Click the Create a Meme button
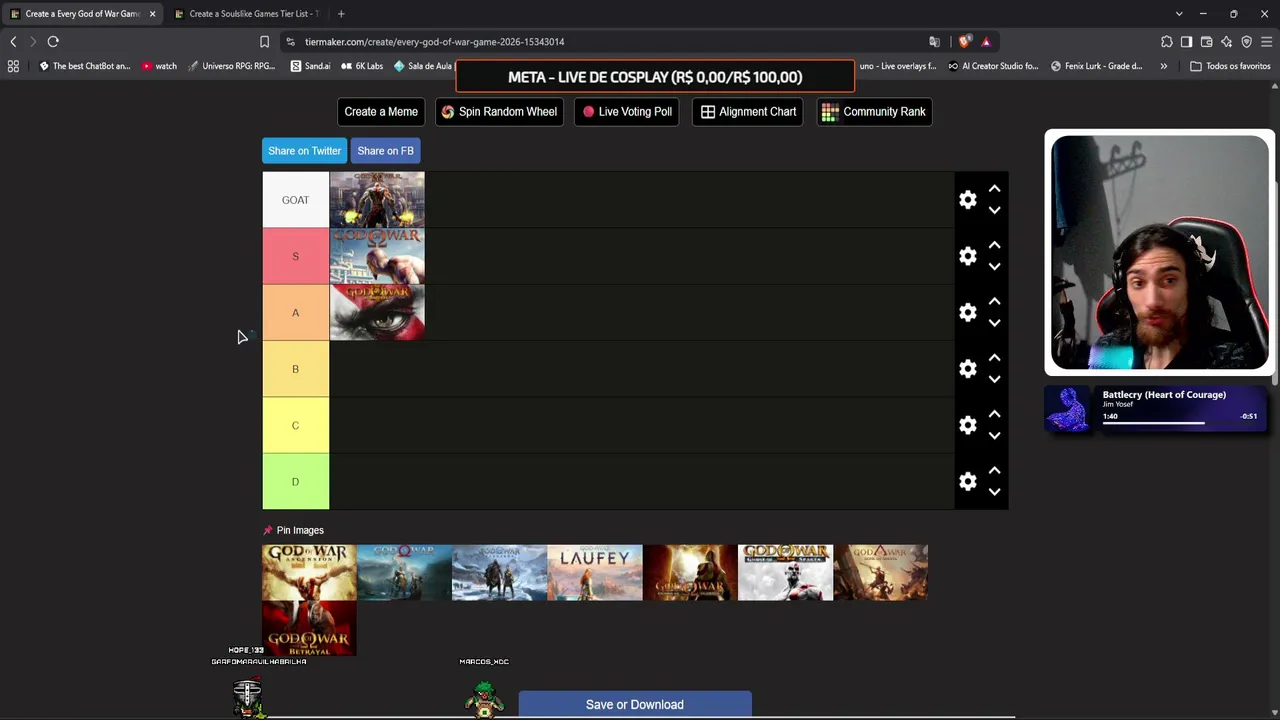 pyautogui.click(x=381, y=112)
